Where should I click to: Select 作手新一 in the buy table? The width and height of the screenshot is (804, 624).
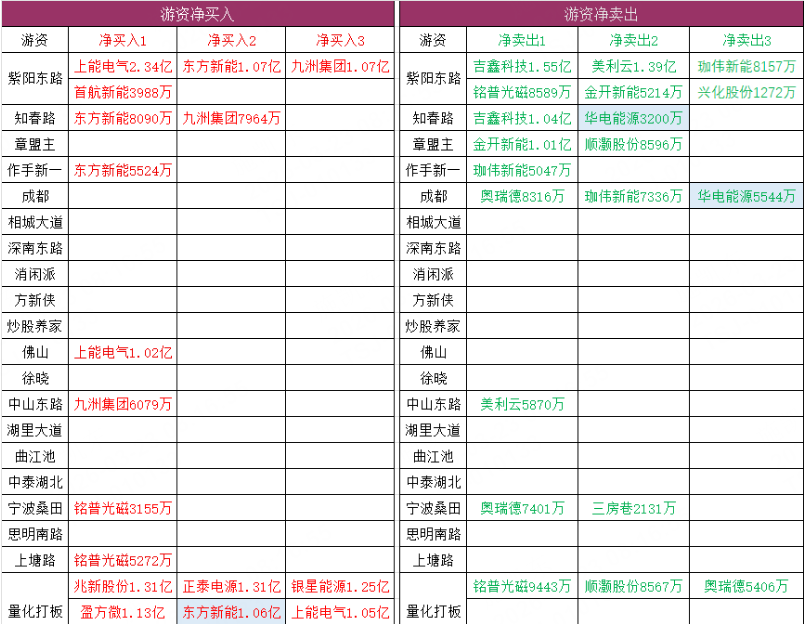pyautogui.click(x=35, y=170)
